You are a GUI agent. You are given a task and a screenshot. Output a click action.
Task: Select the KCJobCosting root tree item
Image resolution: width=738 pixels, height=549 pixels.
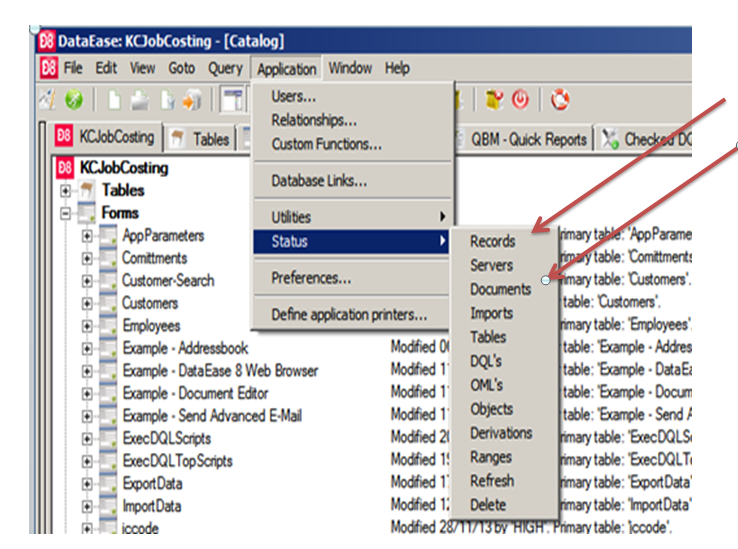pos(124,168)
